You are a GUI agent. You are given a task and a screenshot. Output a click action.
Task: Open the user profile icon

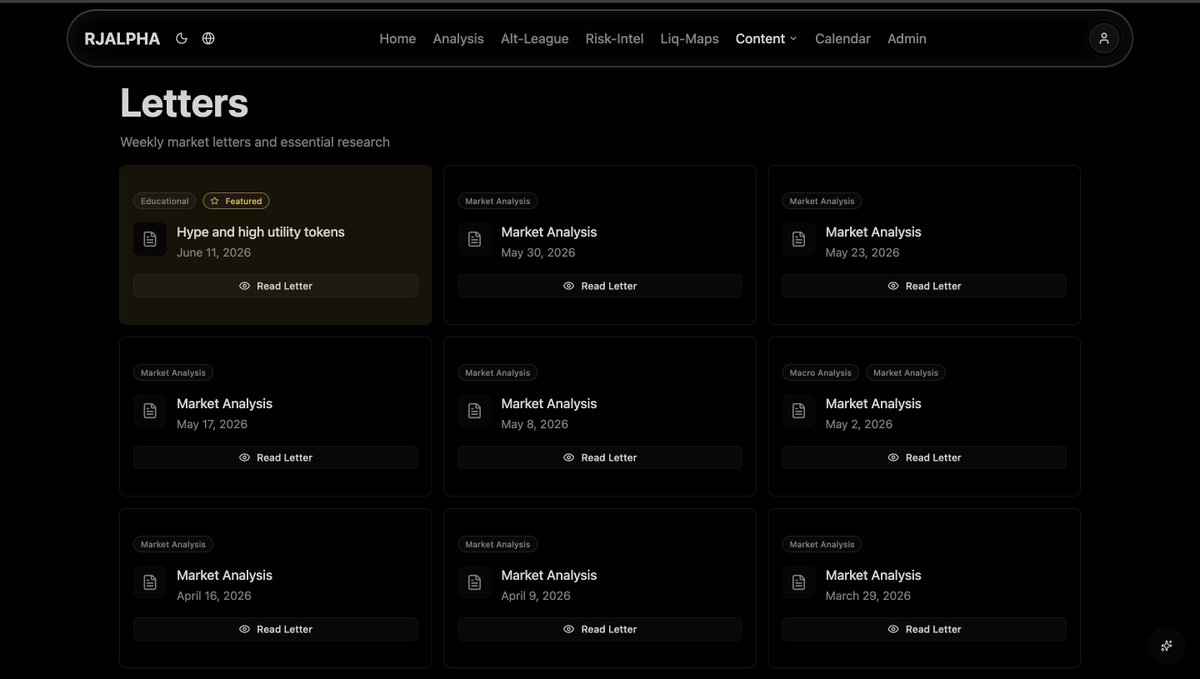[x=1104, y=38]
